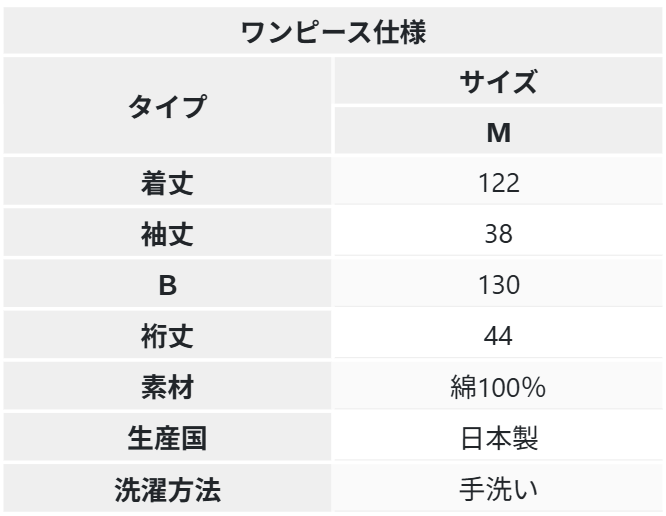Viewport: 666px width, 516px height.
Task: Select the 38 sleeve value
Action: click(x=498, y=234)
